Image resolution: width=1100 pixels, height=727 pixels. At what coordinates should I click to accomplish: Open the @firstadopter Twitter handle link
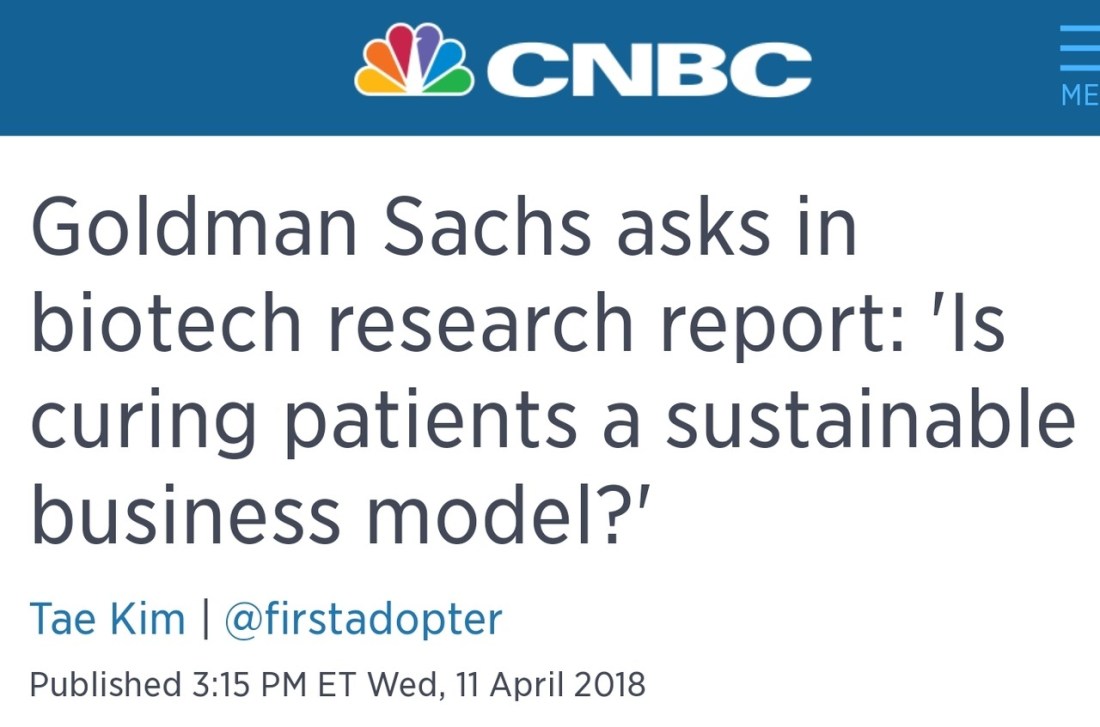click(363, 619)
